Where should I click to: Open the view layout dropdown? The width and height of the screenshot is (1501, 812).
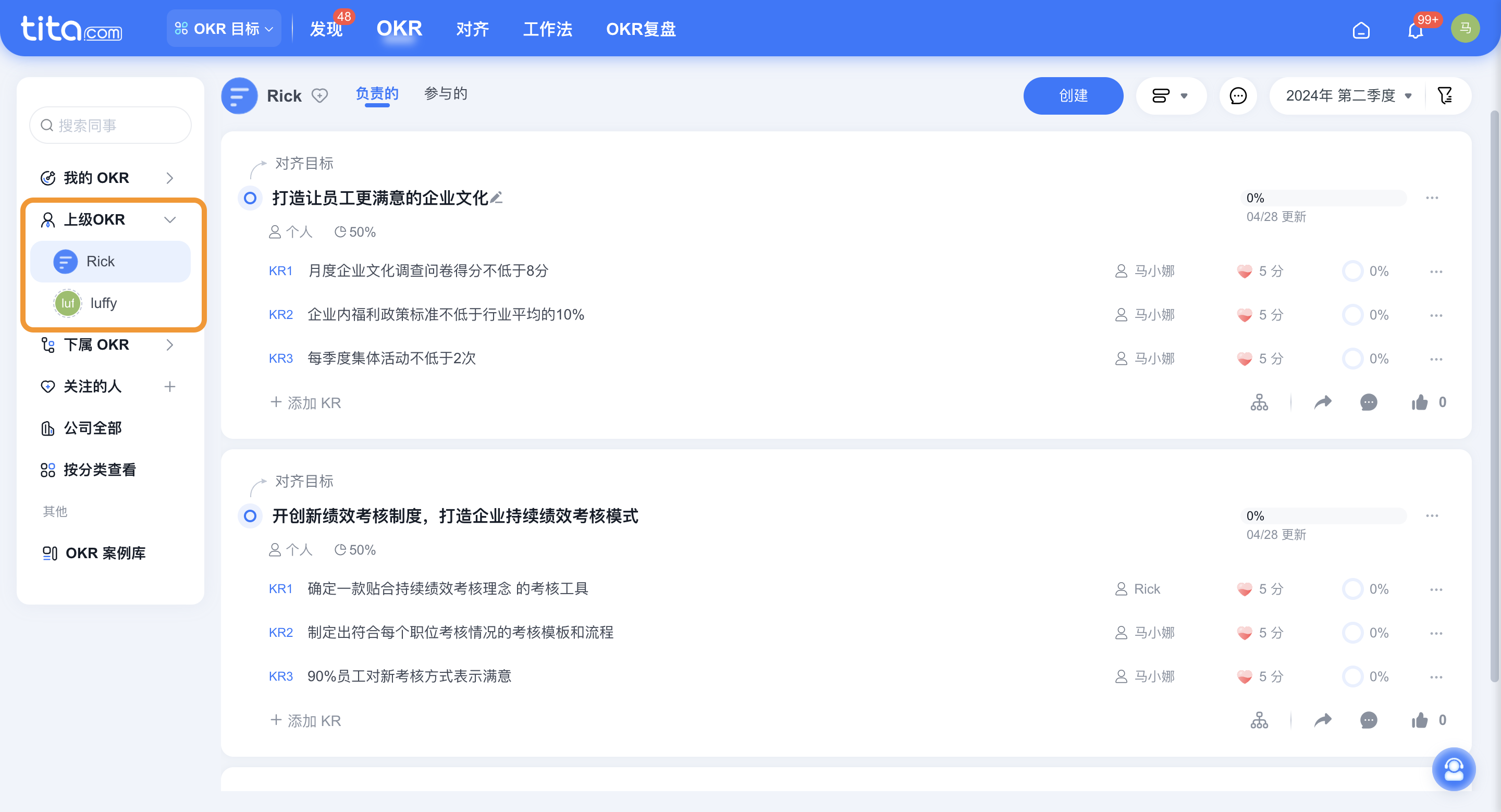[x=1170, y=95]
